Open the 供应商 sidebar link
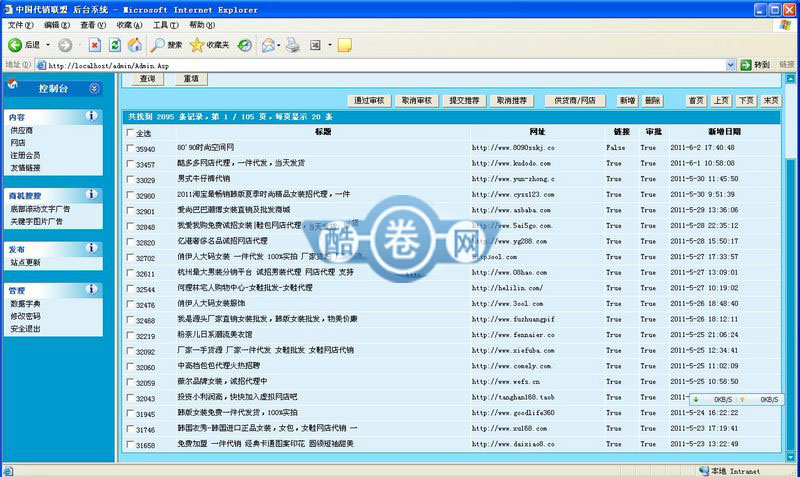Image resolution: width=800 pixels, height=477 pixels. [21, 131]
